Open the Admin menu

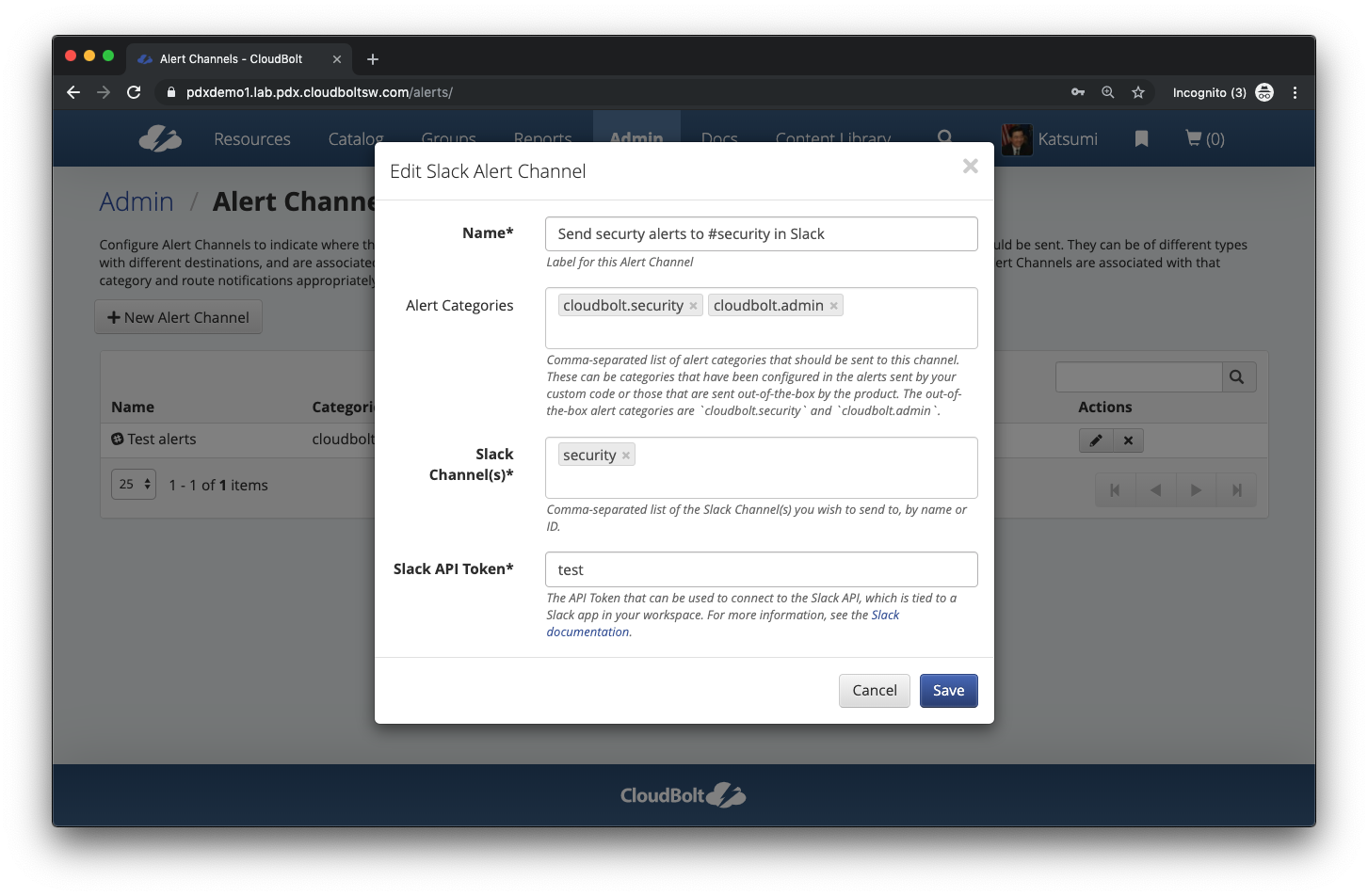(x=636, y=138)
